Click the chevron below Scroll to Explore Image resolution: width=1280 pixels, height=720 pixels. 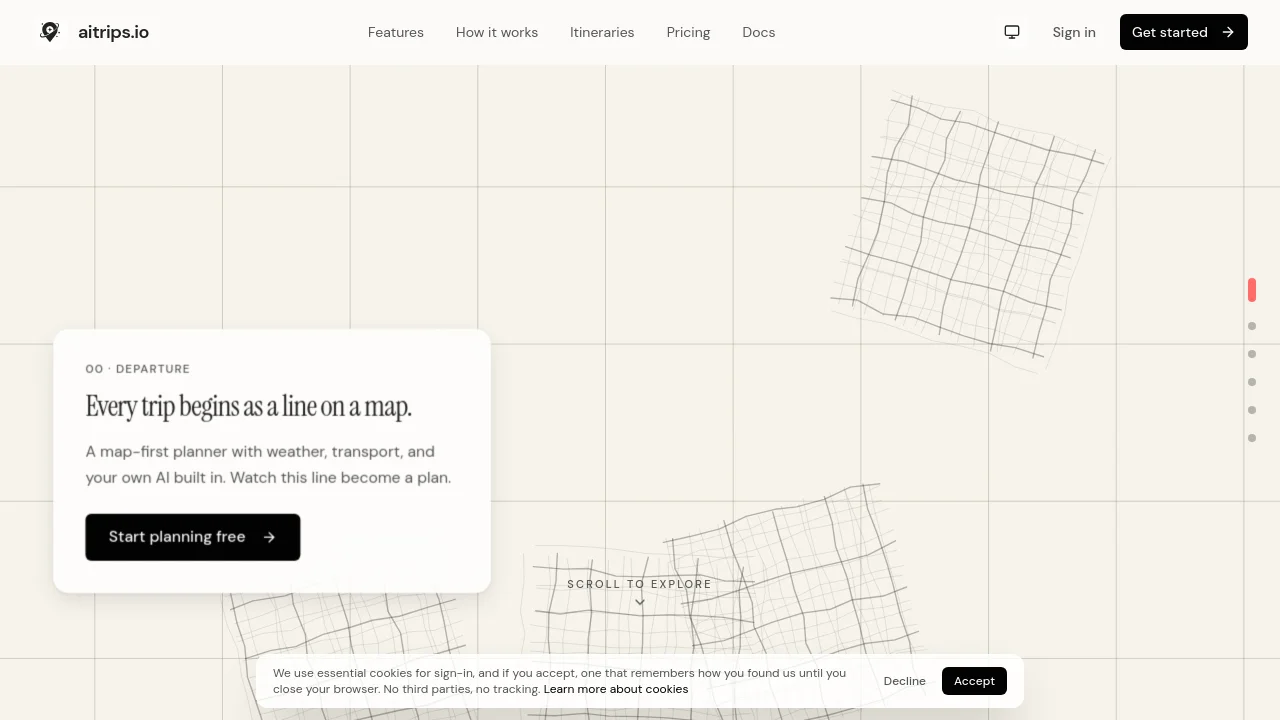(640, 602)
